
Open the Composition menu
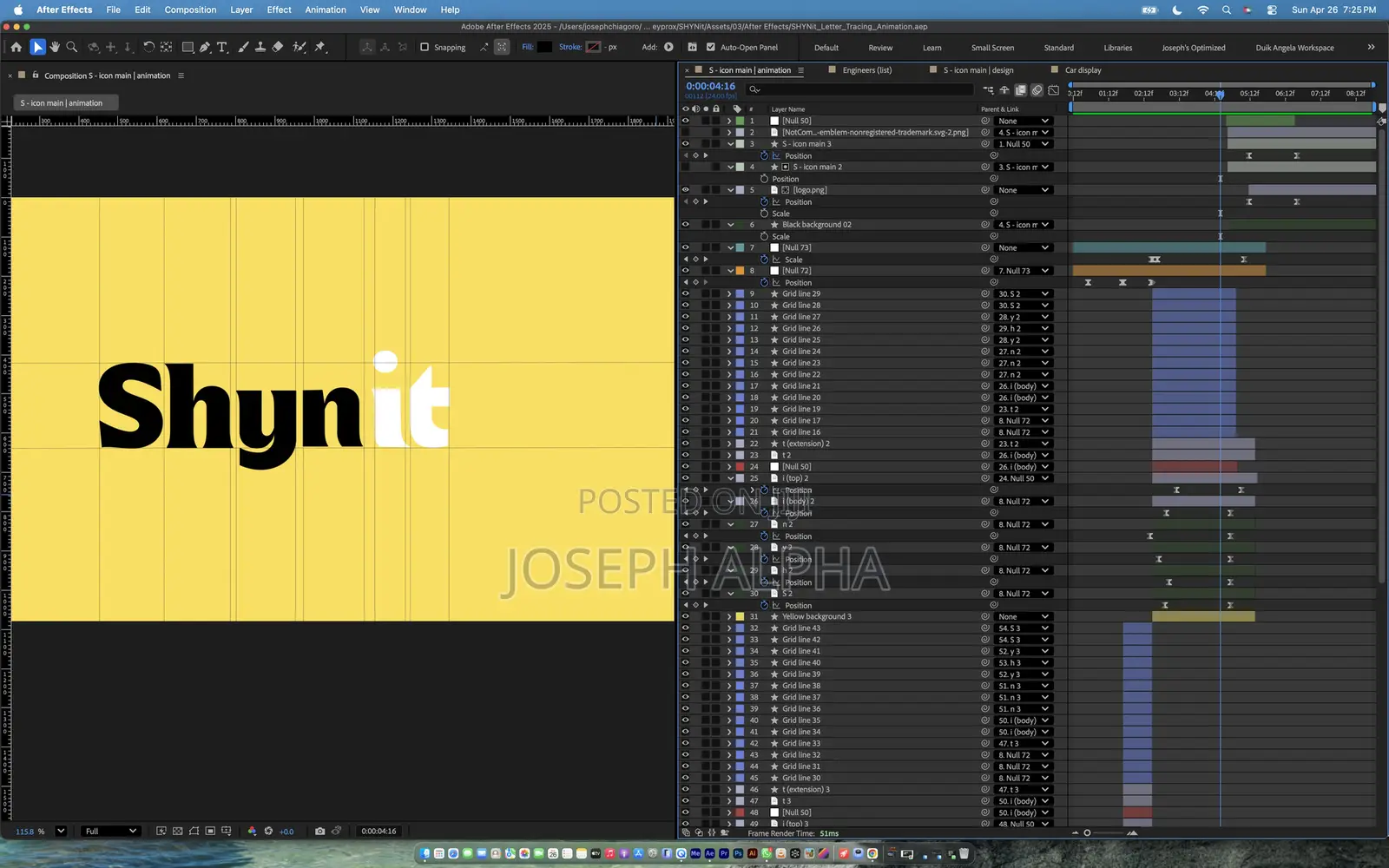click(x=190, y=10)
